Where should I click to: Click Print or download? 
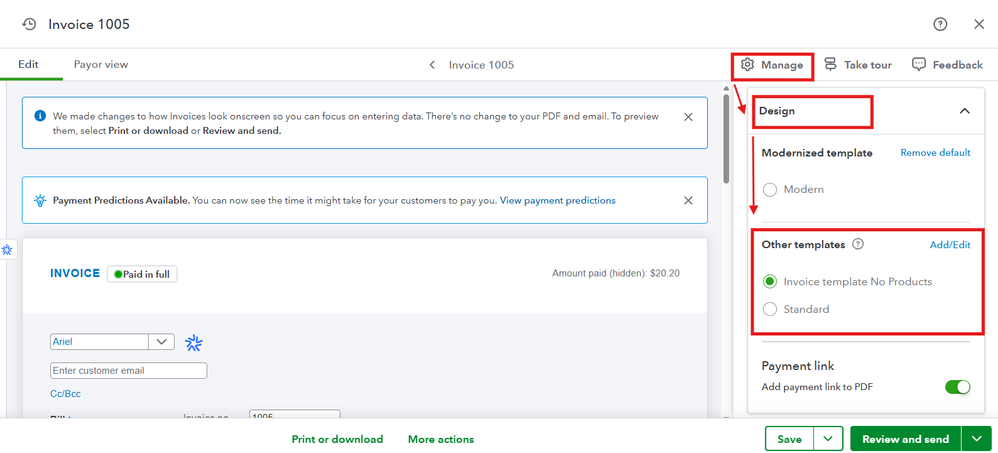(337, 439)
